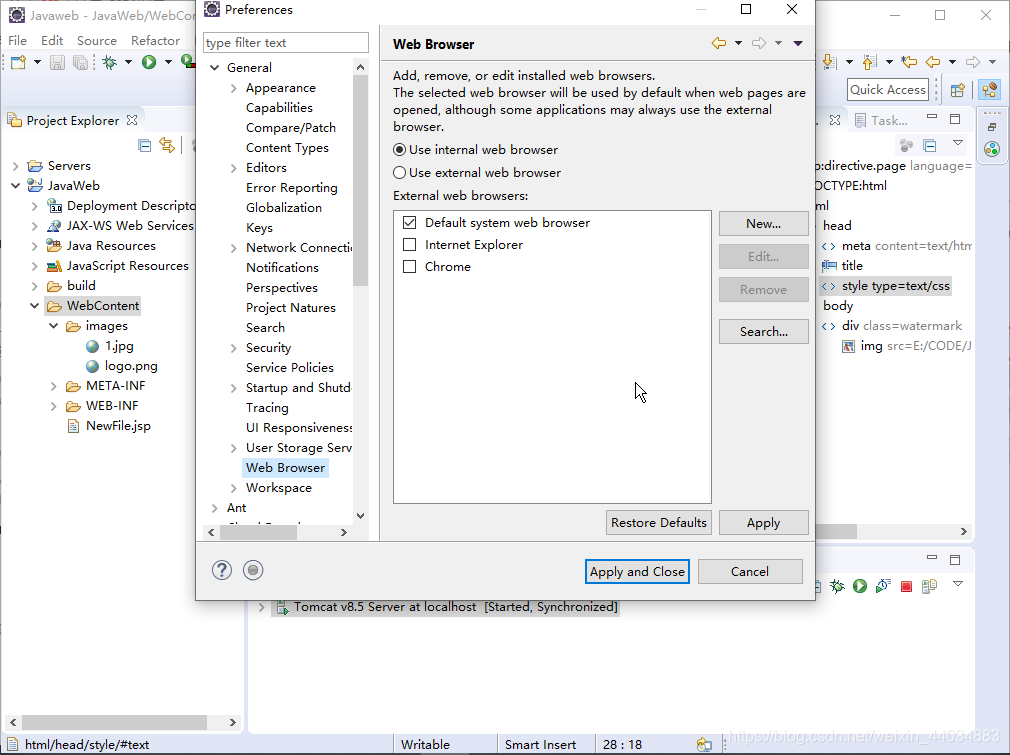This screenshot has height=755, width=1010.
Task: Open the File menu
Action: coord(17,41)
